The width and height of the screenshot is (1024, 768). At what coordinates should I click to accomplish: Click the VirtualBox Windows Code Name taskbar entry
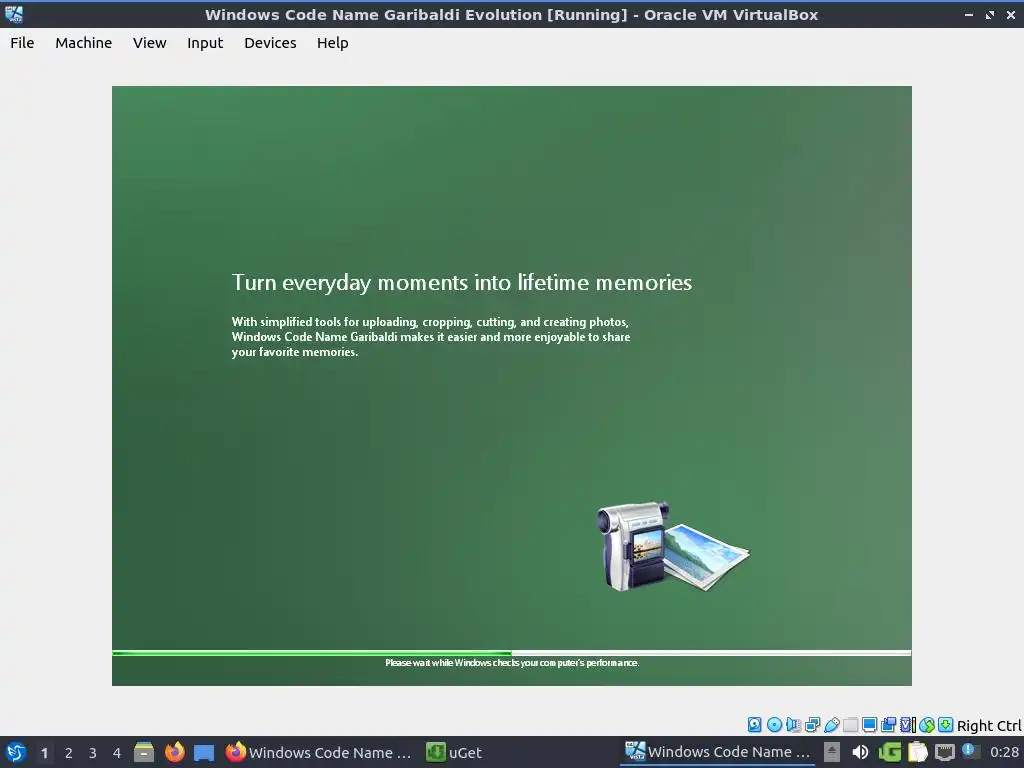718,752
